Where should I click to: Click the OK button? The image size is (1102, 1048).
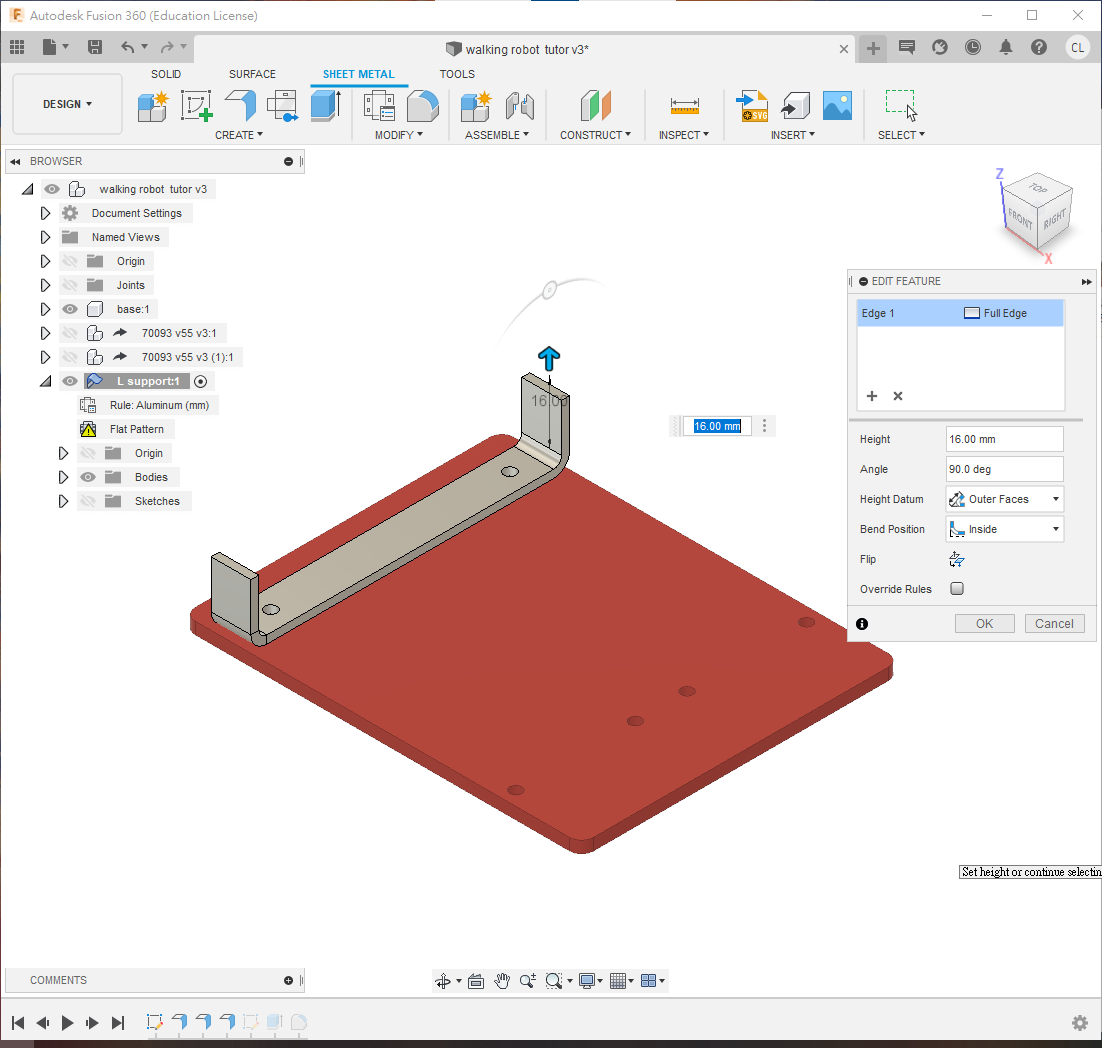coord(984,623)
